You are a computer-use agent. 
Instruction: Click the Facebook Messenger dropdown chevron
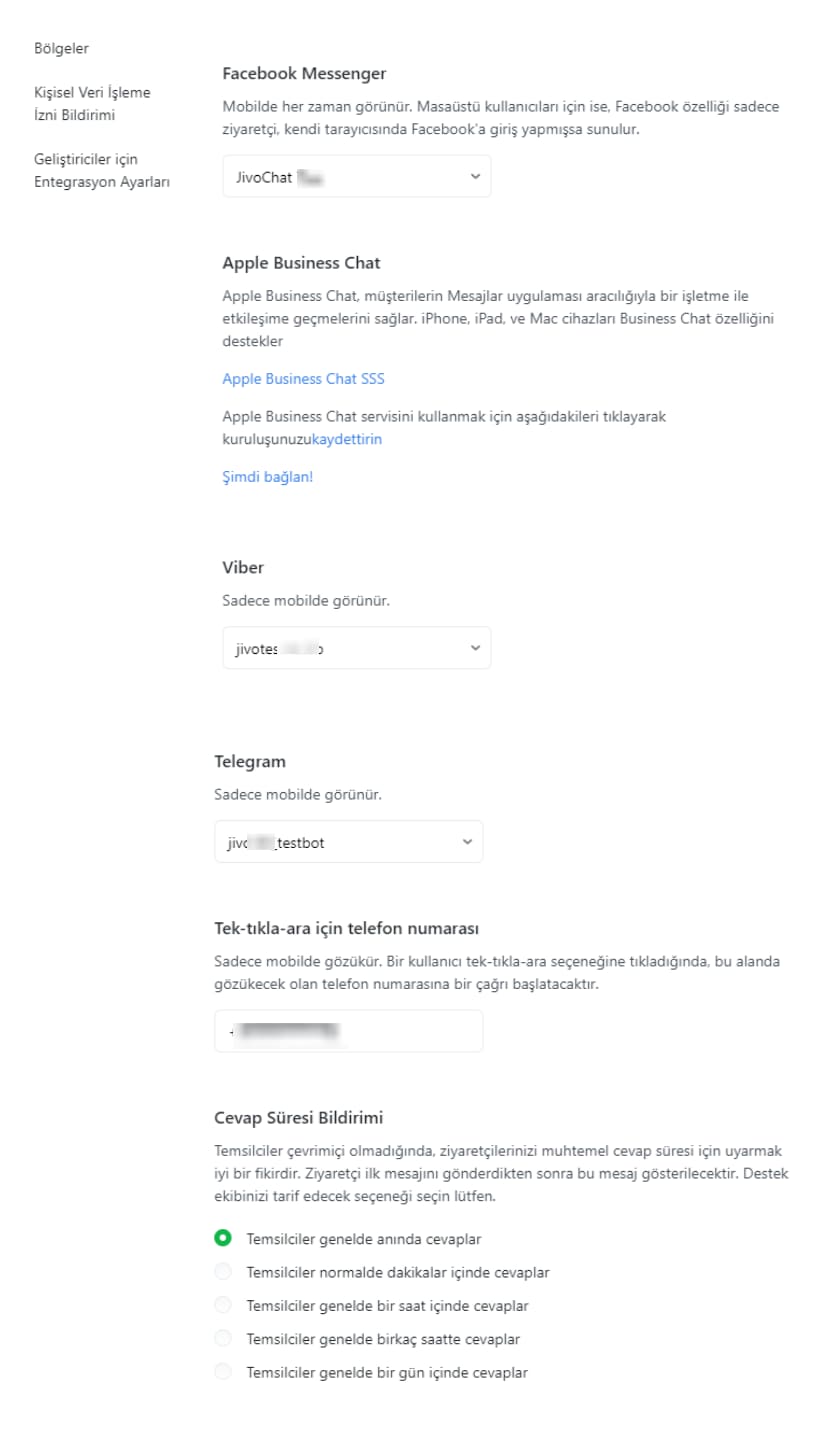click(x=474, y=177)
